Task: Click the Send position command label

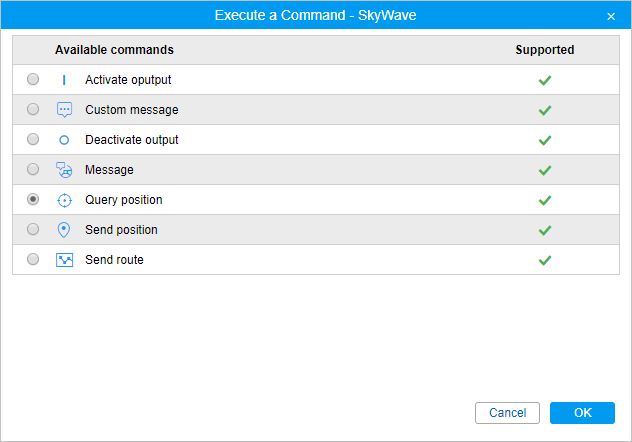Action: coord(121,230)
